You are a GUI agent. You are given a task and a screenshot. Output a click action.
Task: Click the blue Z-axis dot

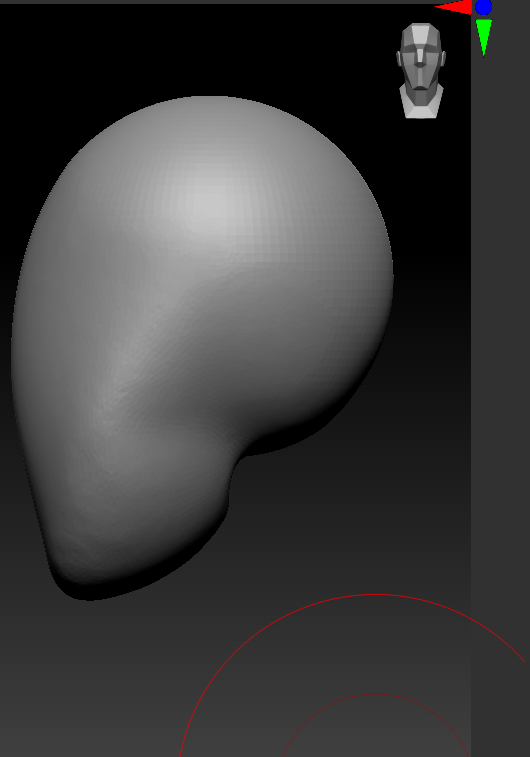(x=483, y=7)
